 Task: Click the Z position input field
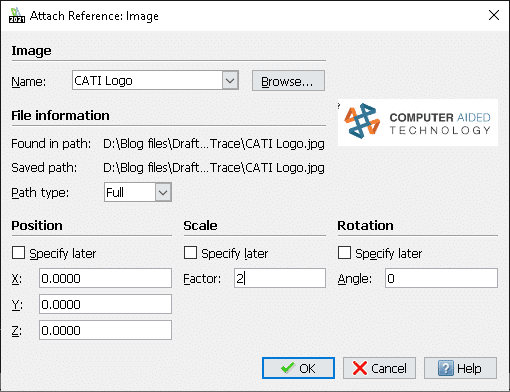point(105,330)
